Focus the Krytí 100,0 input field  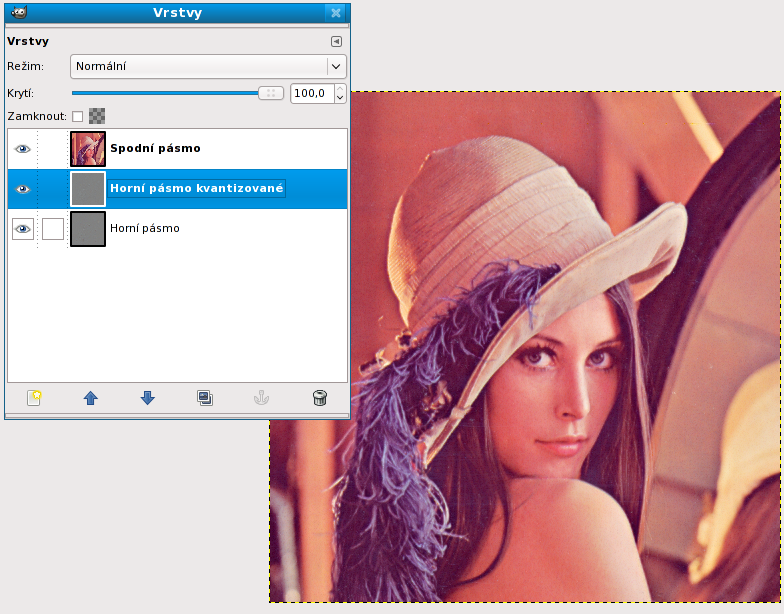point(312,94)
